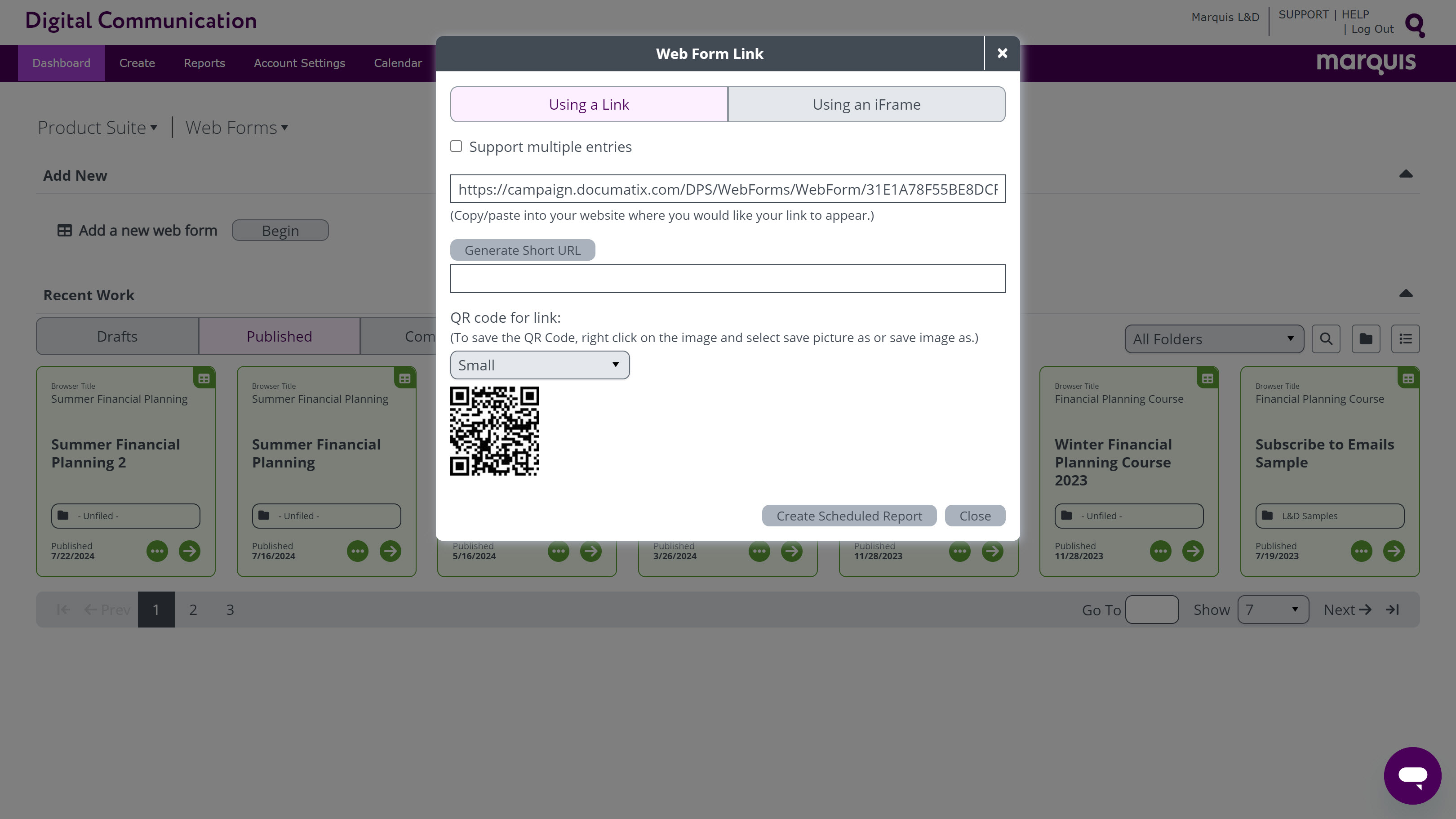Open Unfiled folder selector on Summer Financial Planning 2

coord(125,516)
